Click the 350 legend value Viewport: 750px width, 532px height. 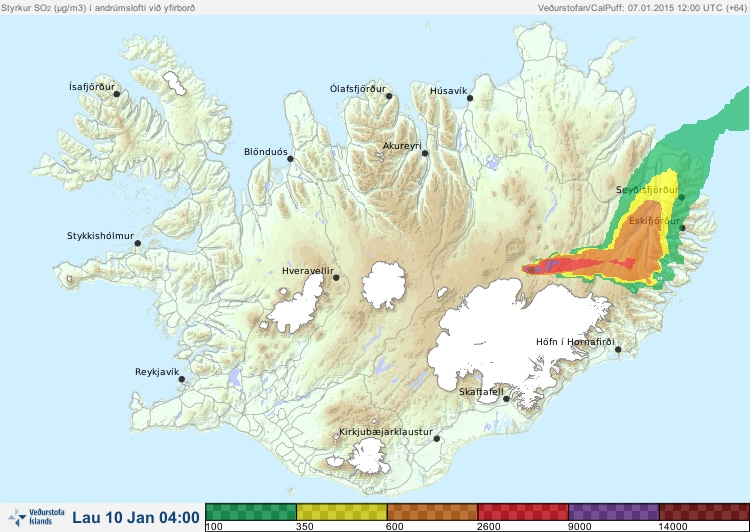click(x=305, y=526)
